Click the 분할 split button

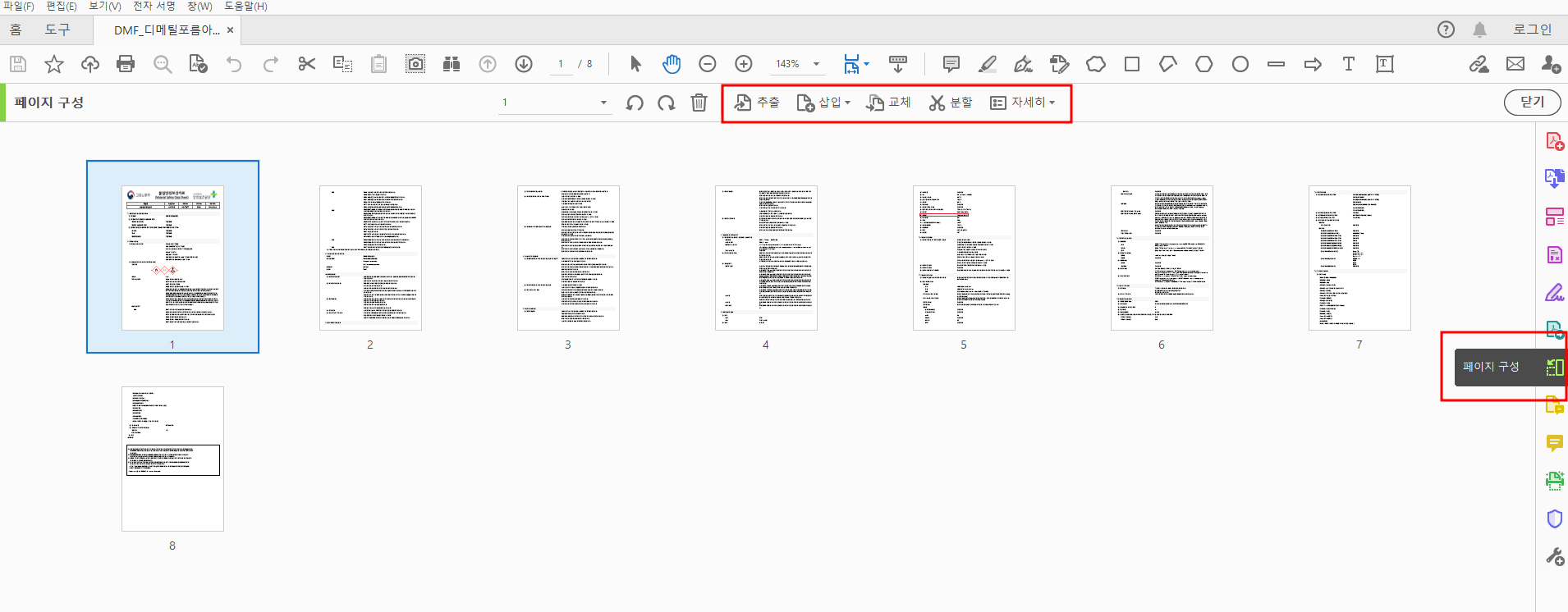click(951, 103)
